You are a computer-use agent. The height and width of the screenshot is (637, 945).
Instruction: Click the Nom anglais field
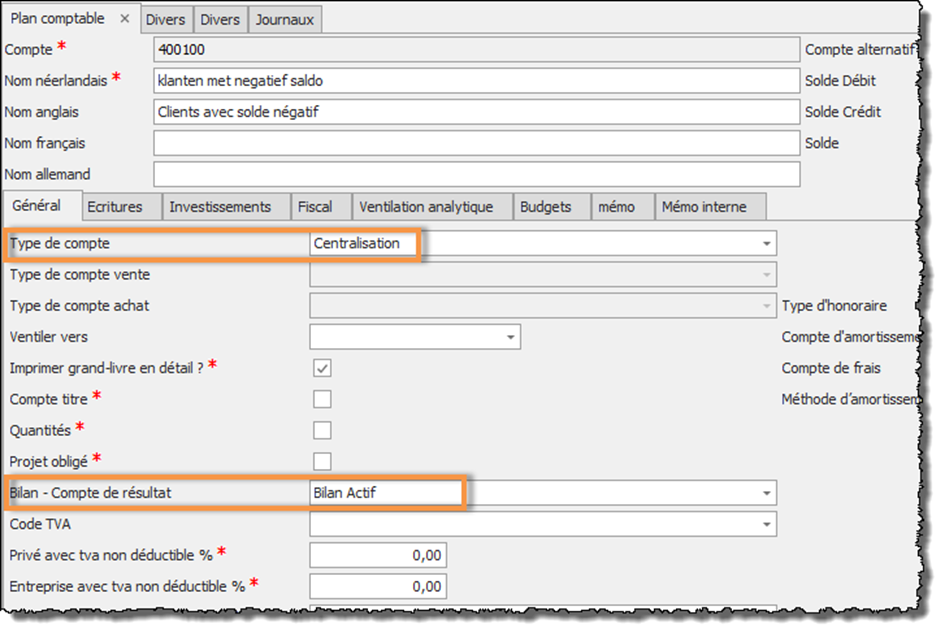[x=477, y=112]
